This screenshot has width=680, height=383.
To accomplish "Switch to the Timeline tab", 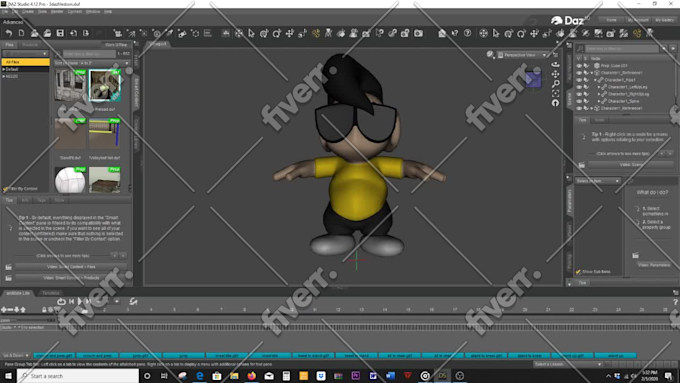I will 51,293.
